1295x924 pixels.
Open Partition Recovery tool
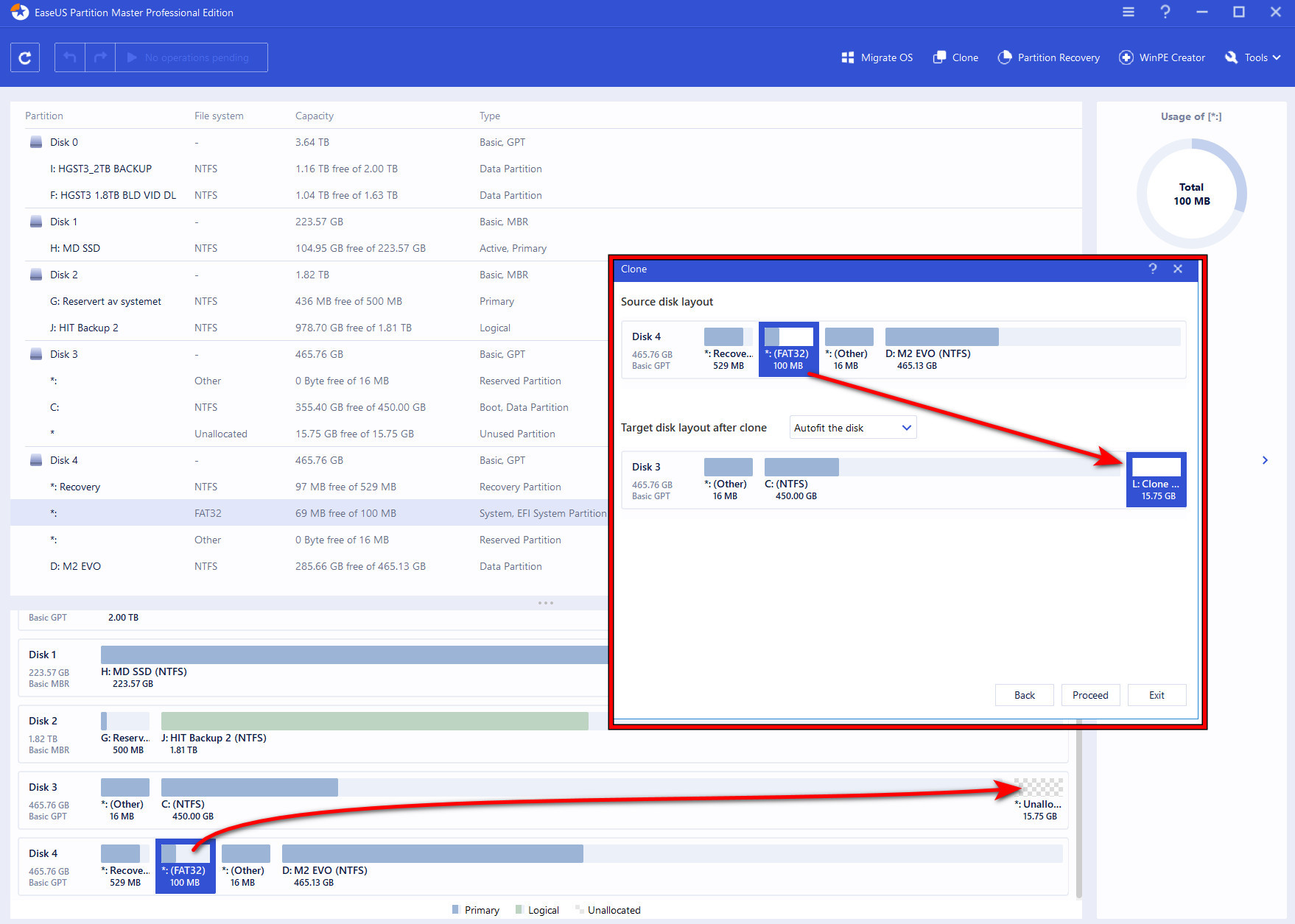[x=1048, y=57]
